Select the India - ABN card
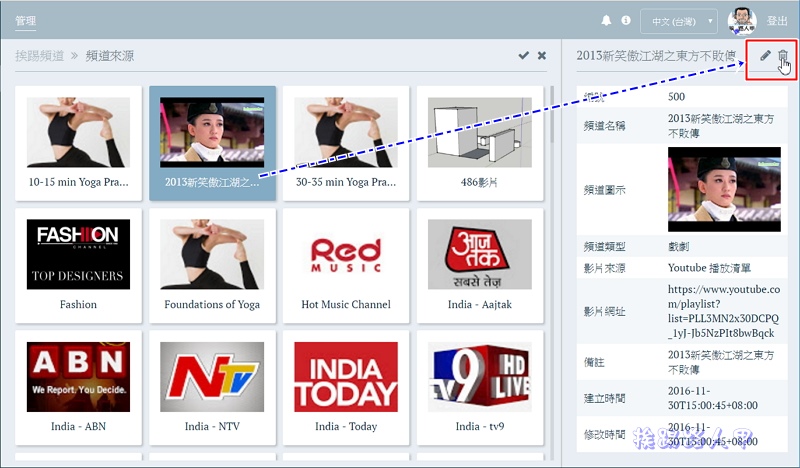 click(x=79, y=388)
